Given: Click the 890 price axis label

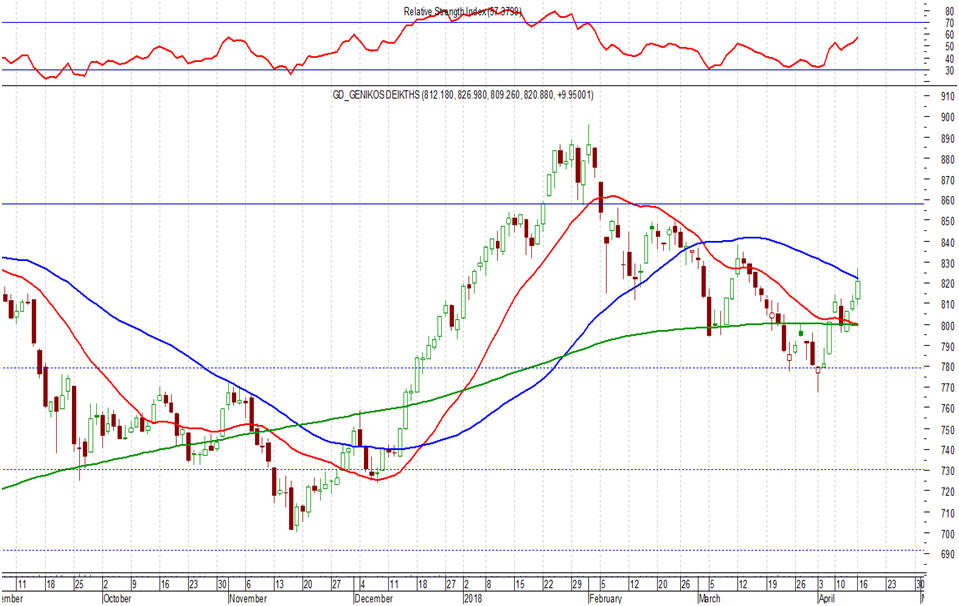Looking at the screenshot, I should (947, 138).
